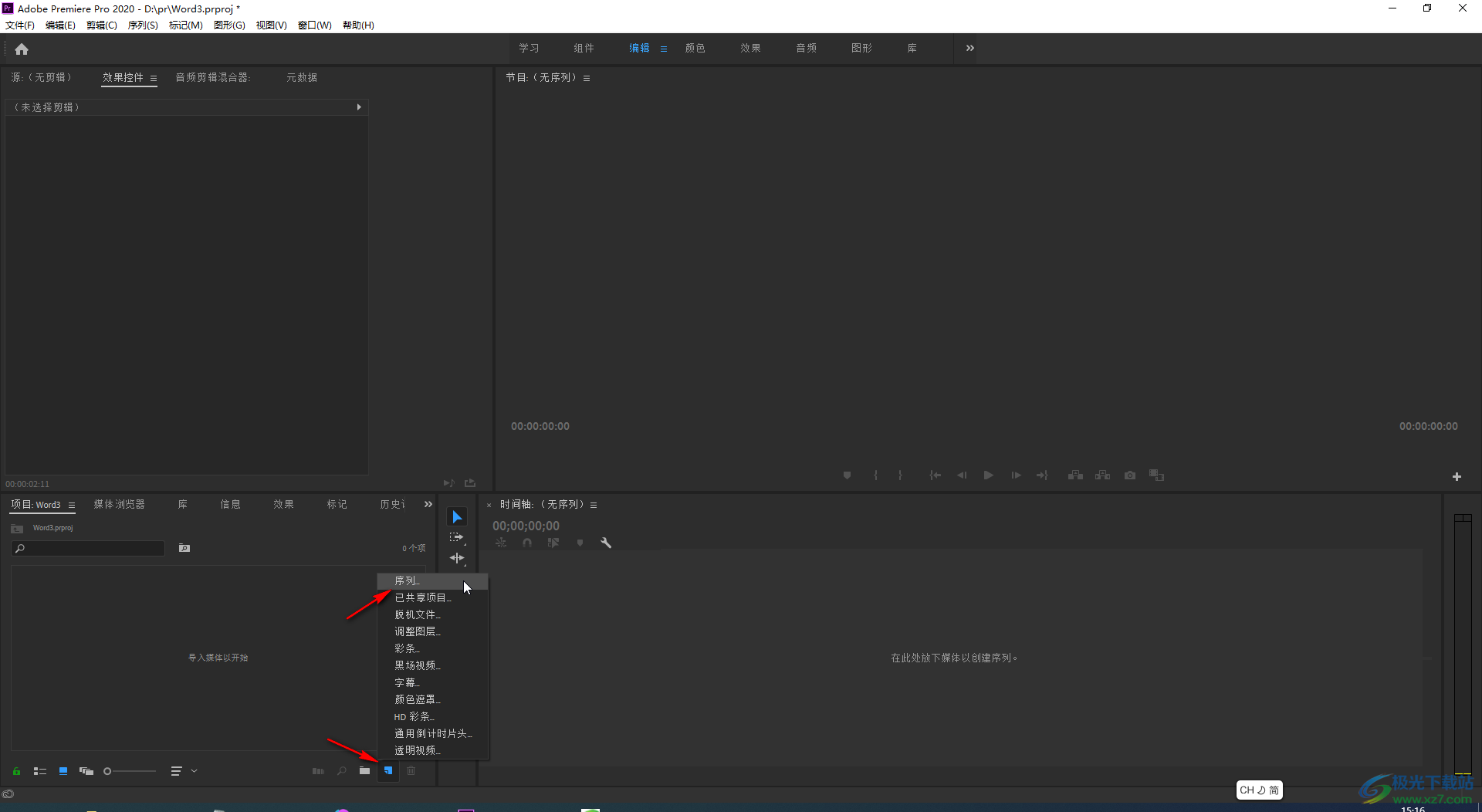
Task: Click the Project panel search field
Action: (x=89, y=548)
